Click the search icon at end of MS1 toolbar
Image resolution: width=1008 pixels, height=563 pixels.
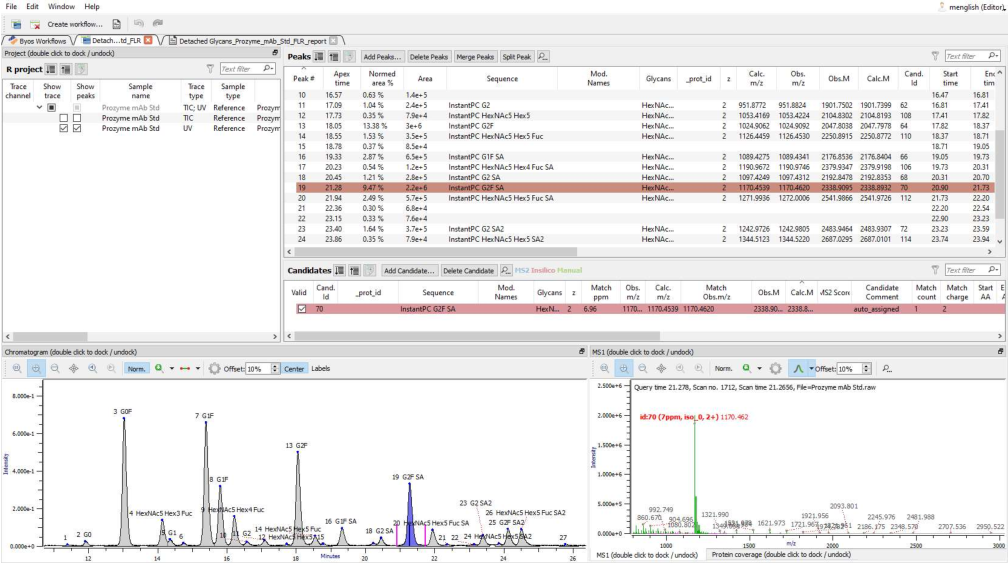[887, 368]
